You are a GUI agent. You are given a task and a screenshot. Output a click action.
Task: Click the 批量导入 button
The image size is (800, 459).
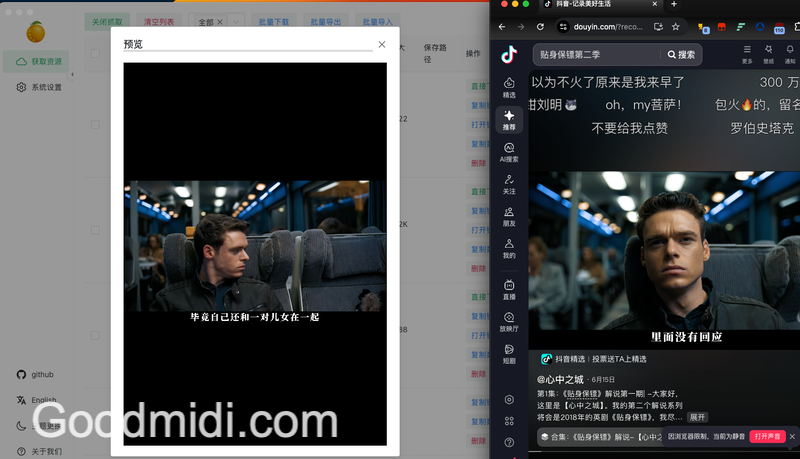(x=378, y=22)
